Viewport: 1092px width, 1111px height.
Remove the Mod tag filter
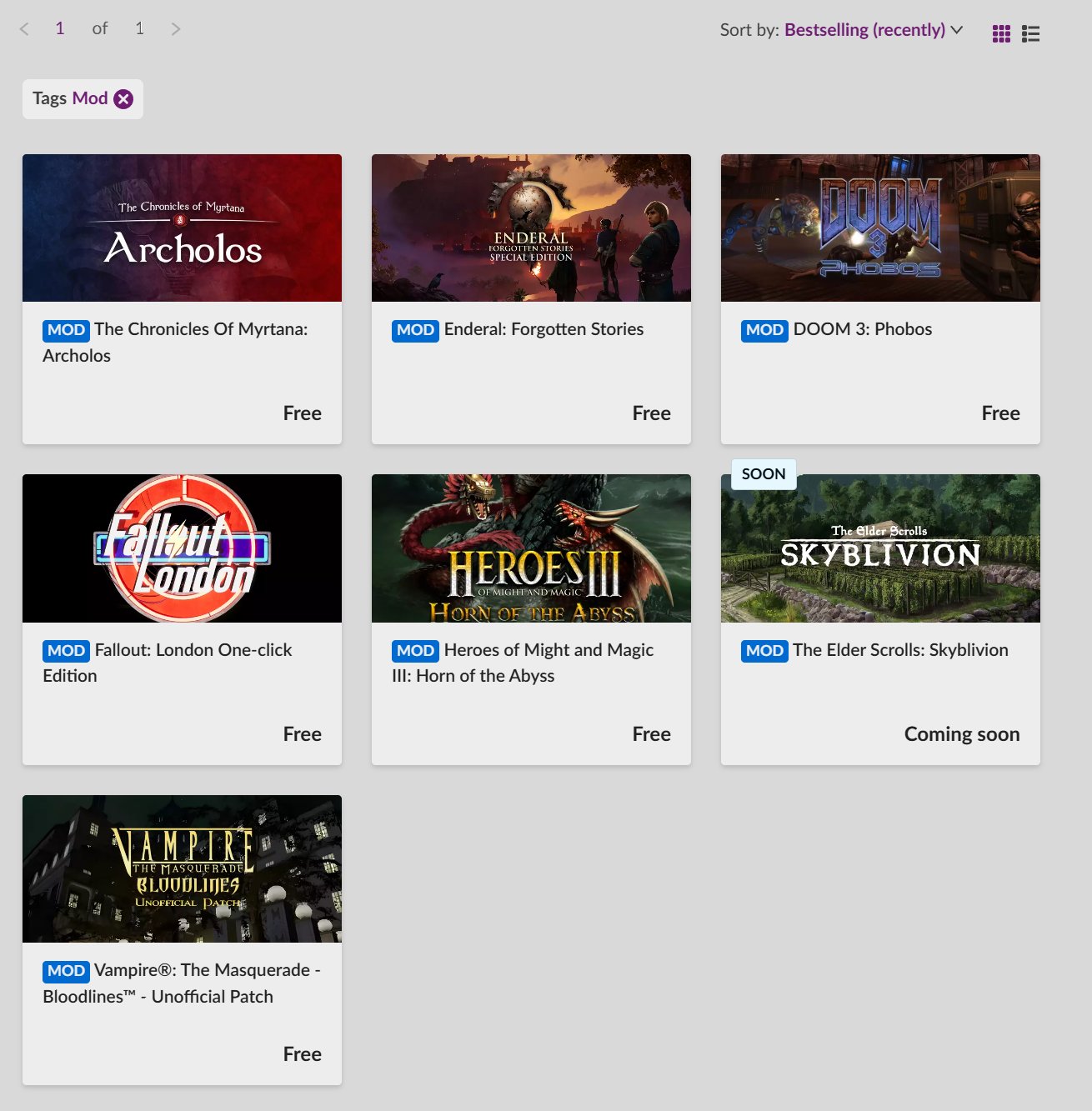(123, 99)
